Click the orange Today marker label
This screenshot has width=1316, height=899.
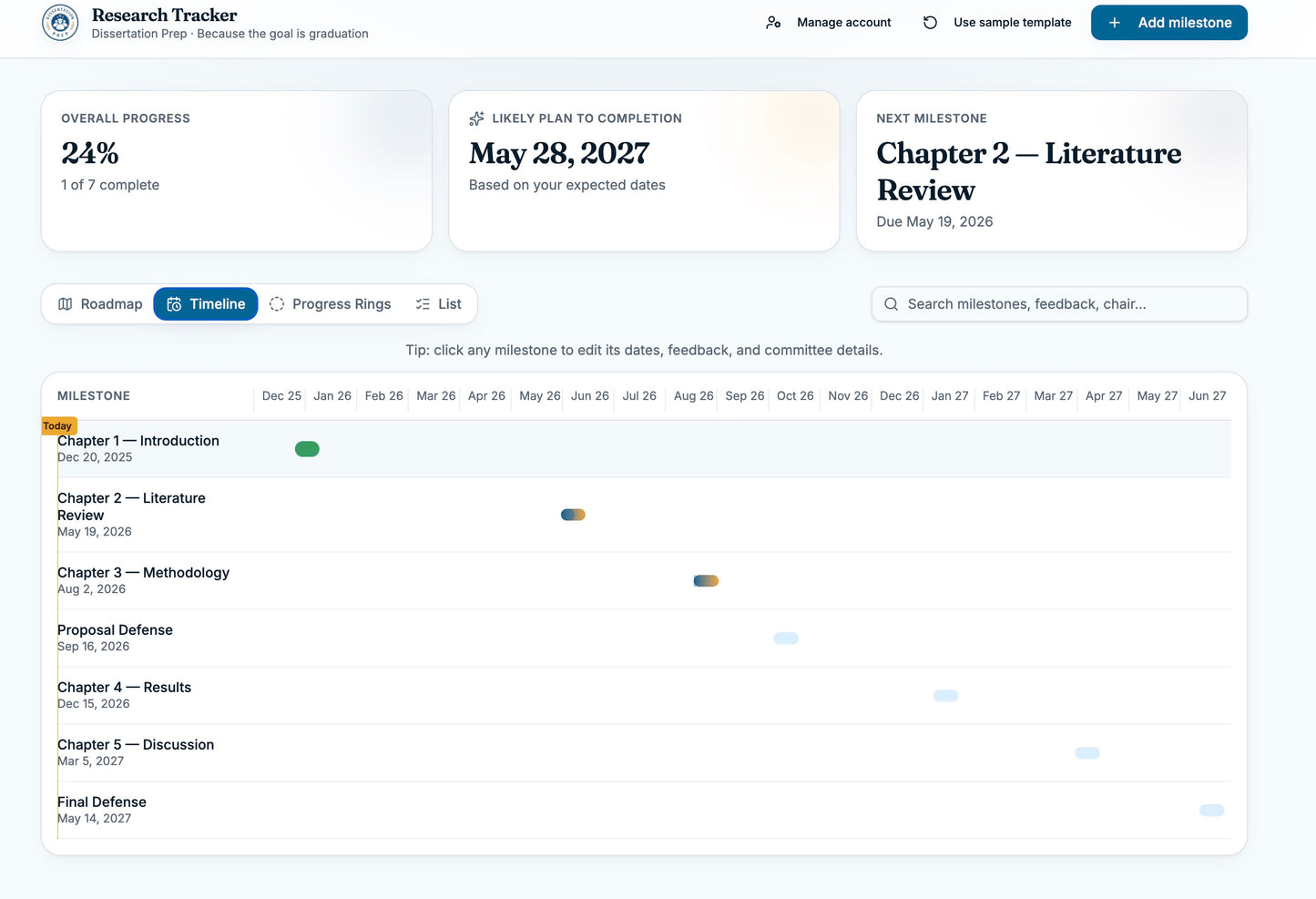coord(59,426)
